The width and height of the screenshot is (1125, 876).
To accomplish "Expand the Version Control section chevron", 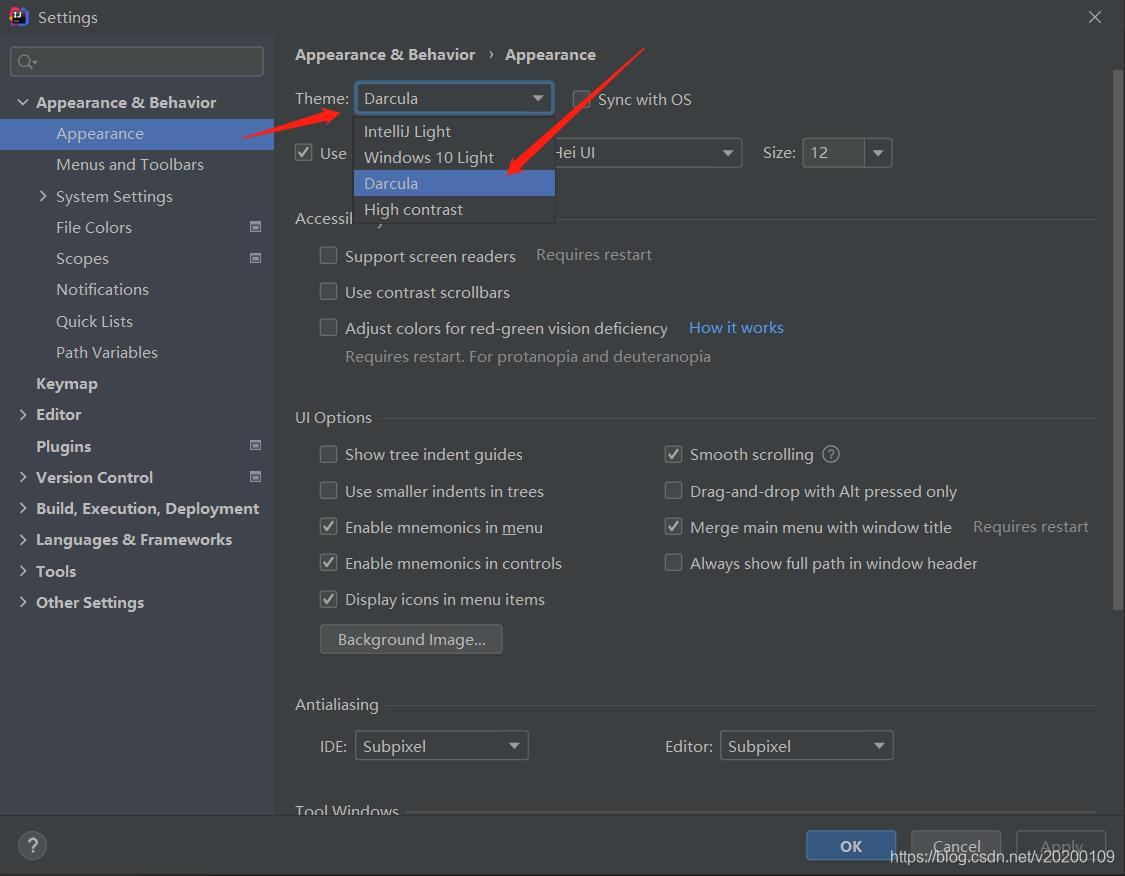I will (x=22, y=476).
